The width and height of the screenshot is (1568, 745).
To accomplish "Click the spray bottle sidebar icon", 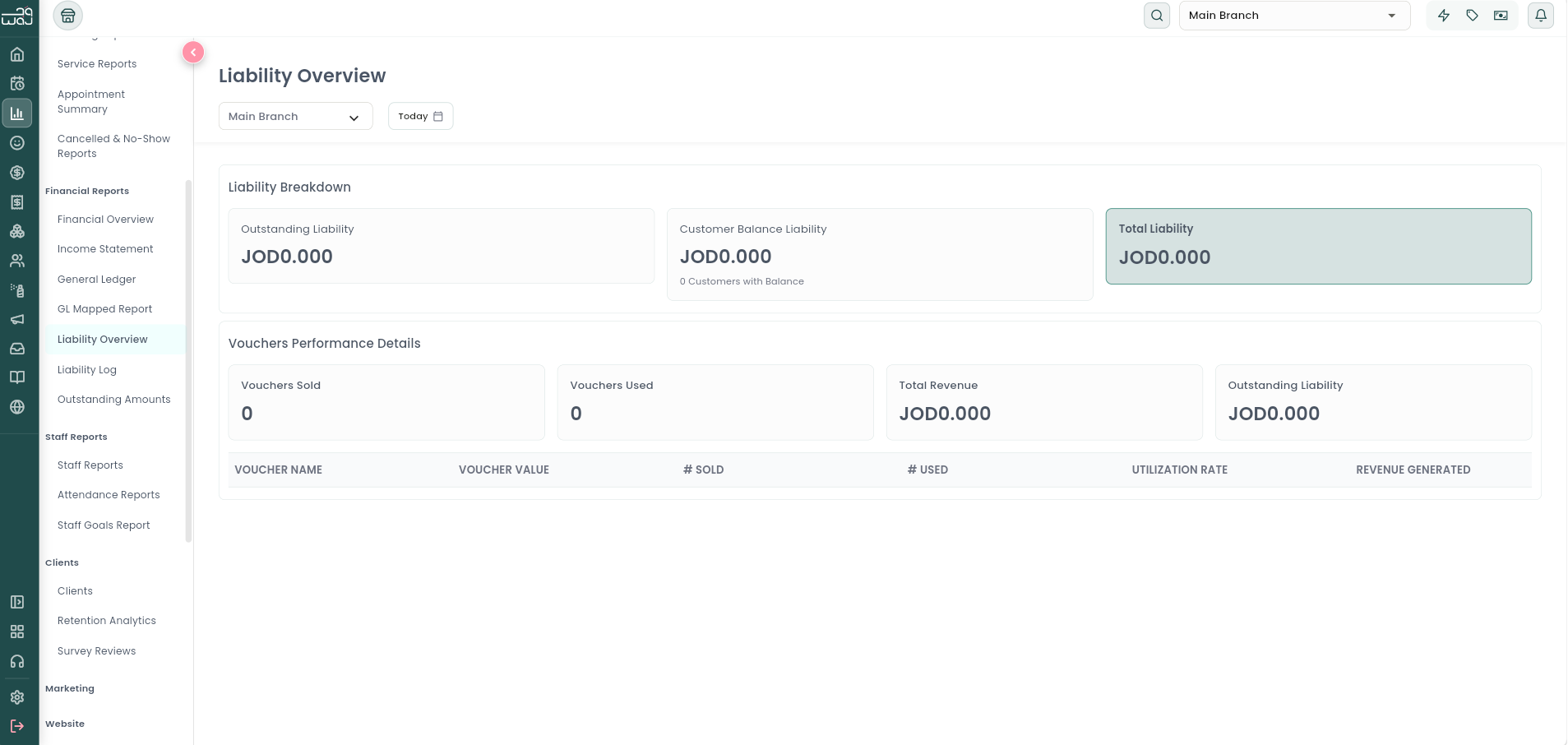I will (x=17, y=290).
